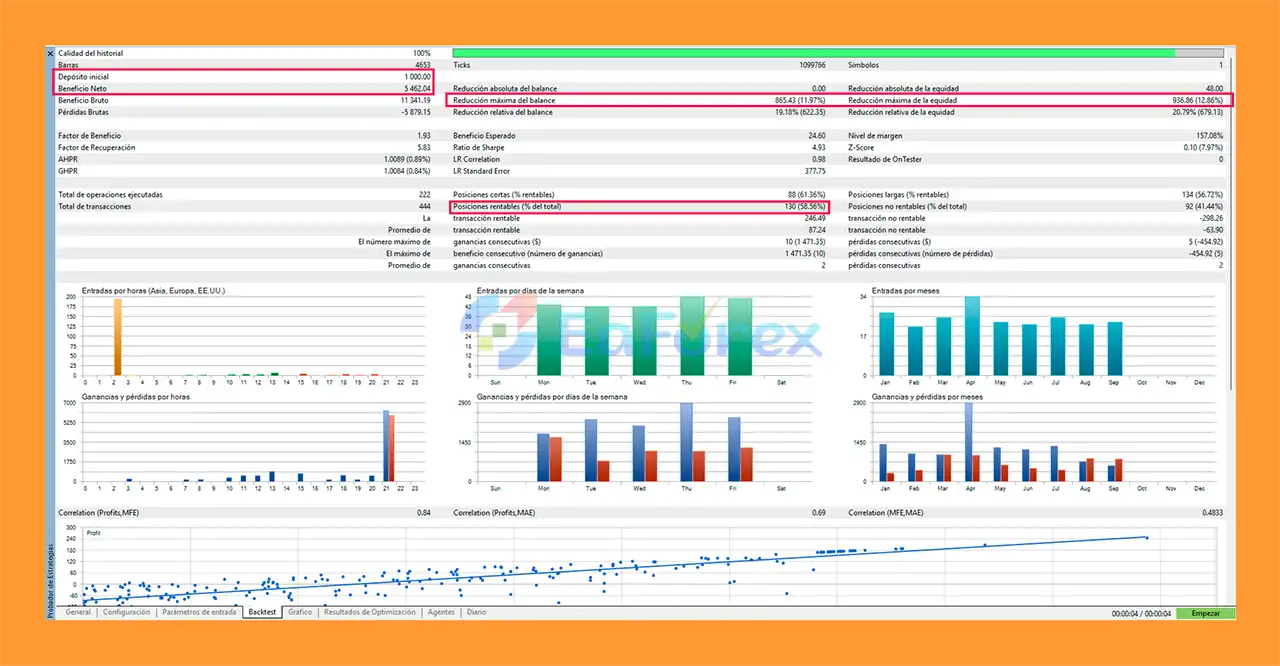Click the close X on the report panel
The width and height of the screenshot is (1280, 666).
pos(49,53)
